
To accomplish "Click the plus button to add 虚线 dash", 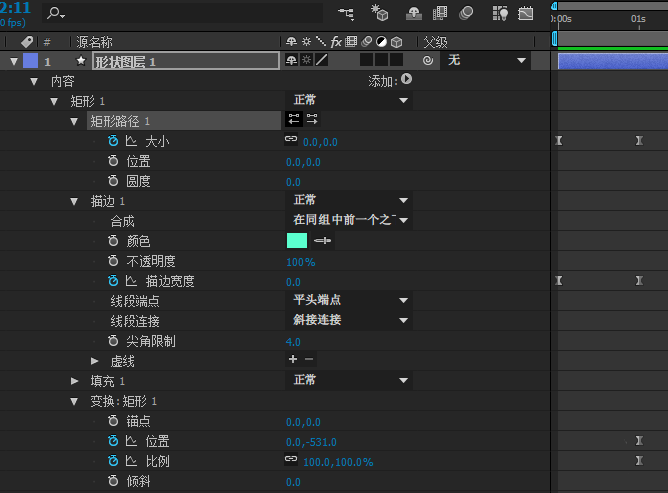I will pos(293,359).
